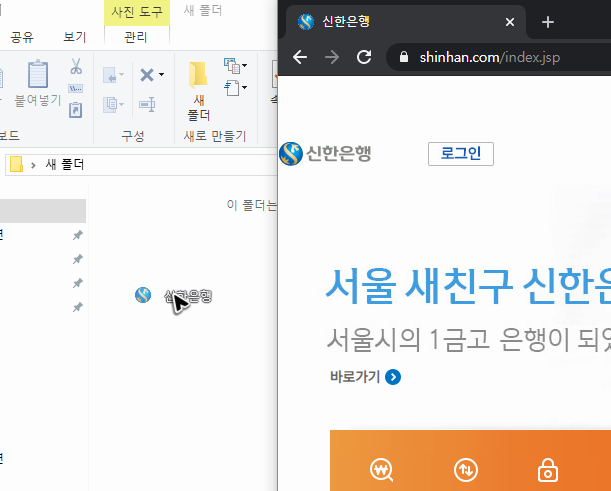This screenshot has height=491, width=611.
Task: Click the Rename icon in 구성 group
Action: pos(147,104)
